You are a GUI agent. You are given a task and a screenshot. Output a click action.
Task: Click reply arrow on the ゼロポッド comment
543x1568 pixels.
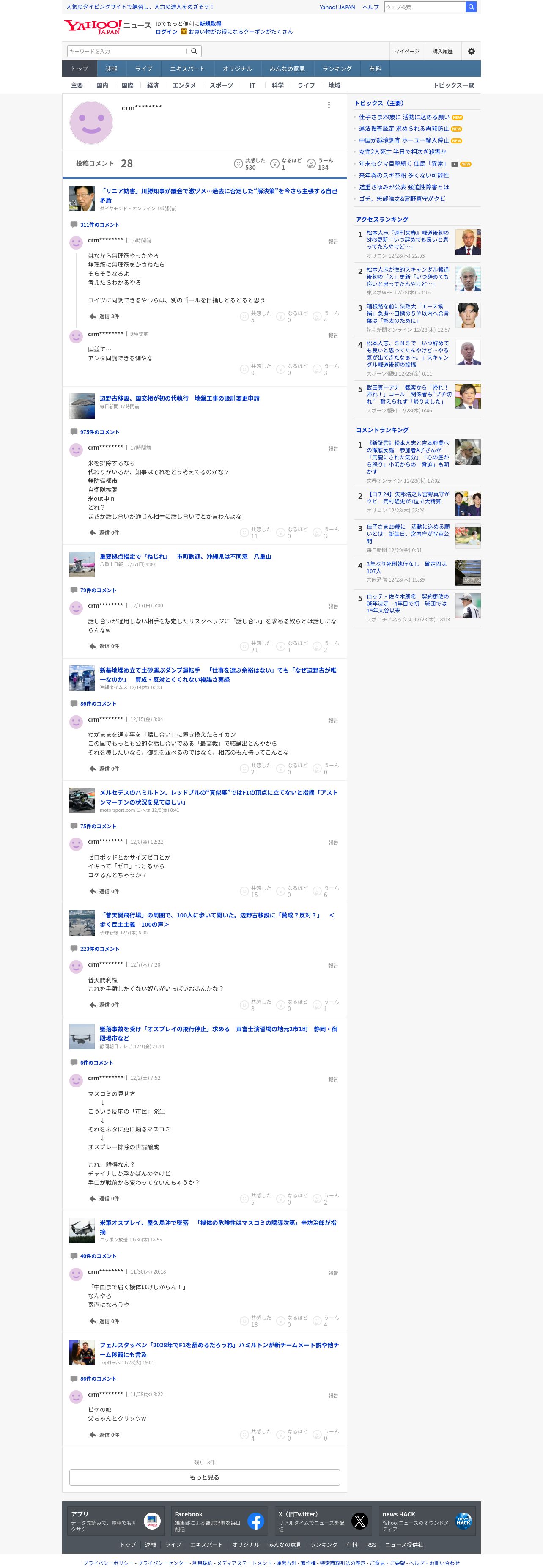click(93, 891)
